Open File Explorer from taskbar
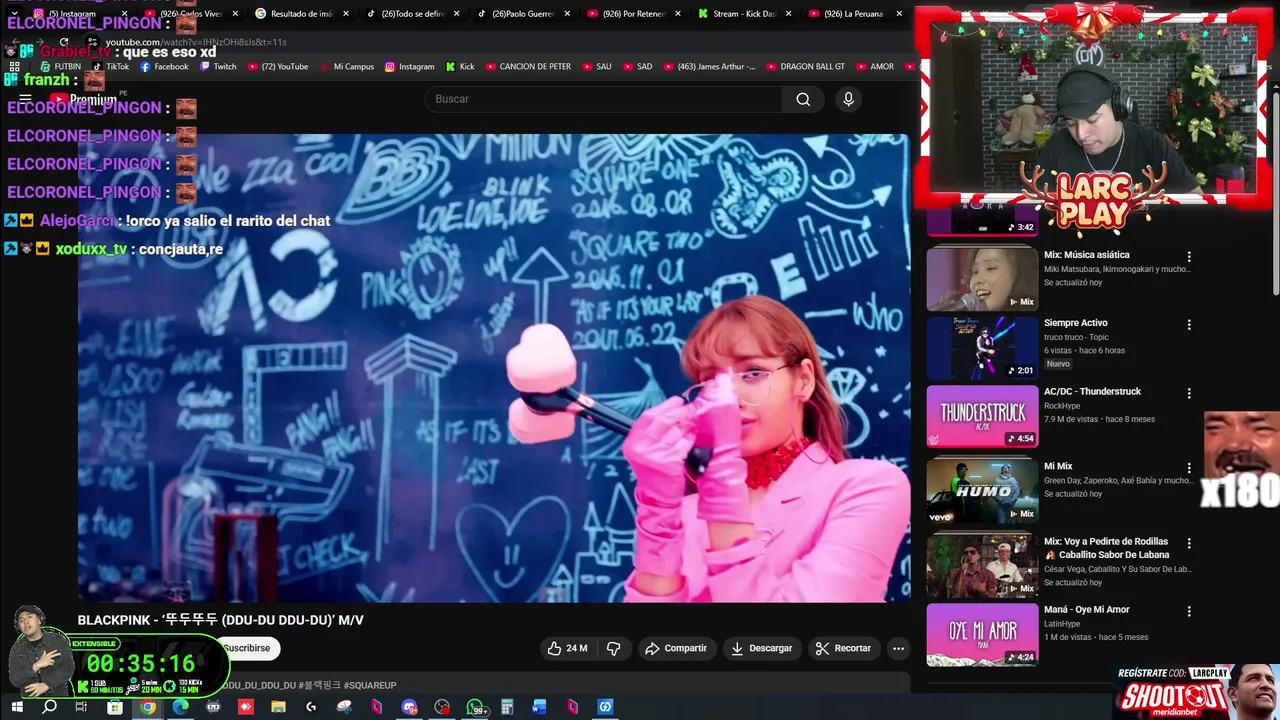 coord(278,707)
